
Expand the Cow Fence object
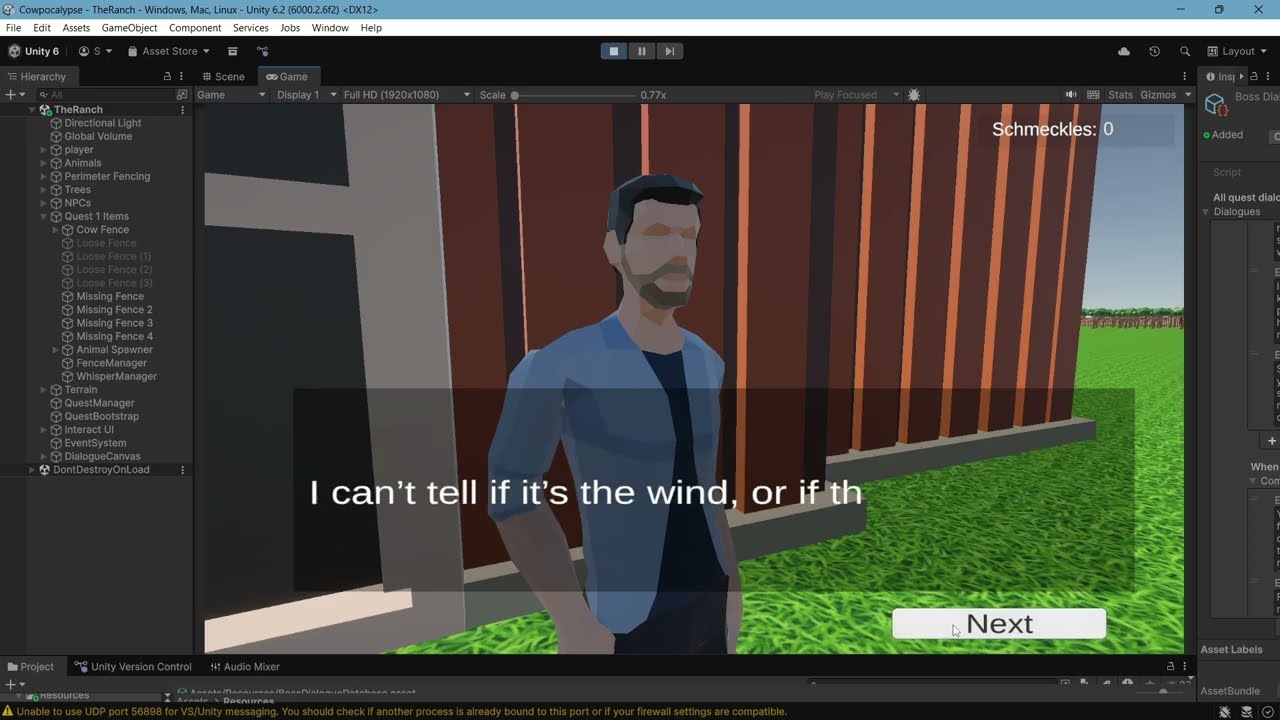[56, 230]
